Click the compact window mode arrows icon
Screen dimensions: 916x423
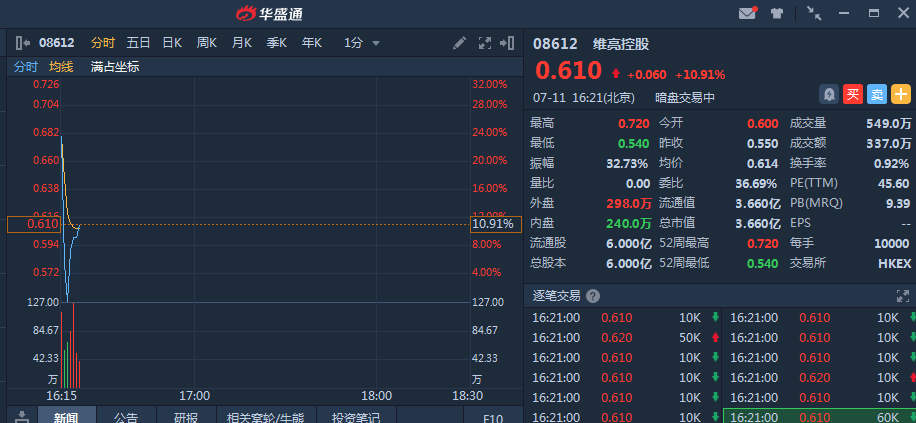pyautogui.click(x=814, y=13)
